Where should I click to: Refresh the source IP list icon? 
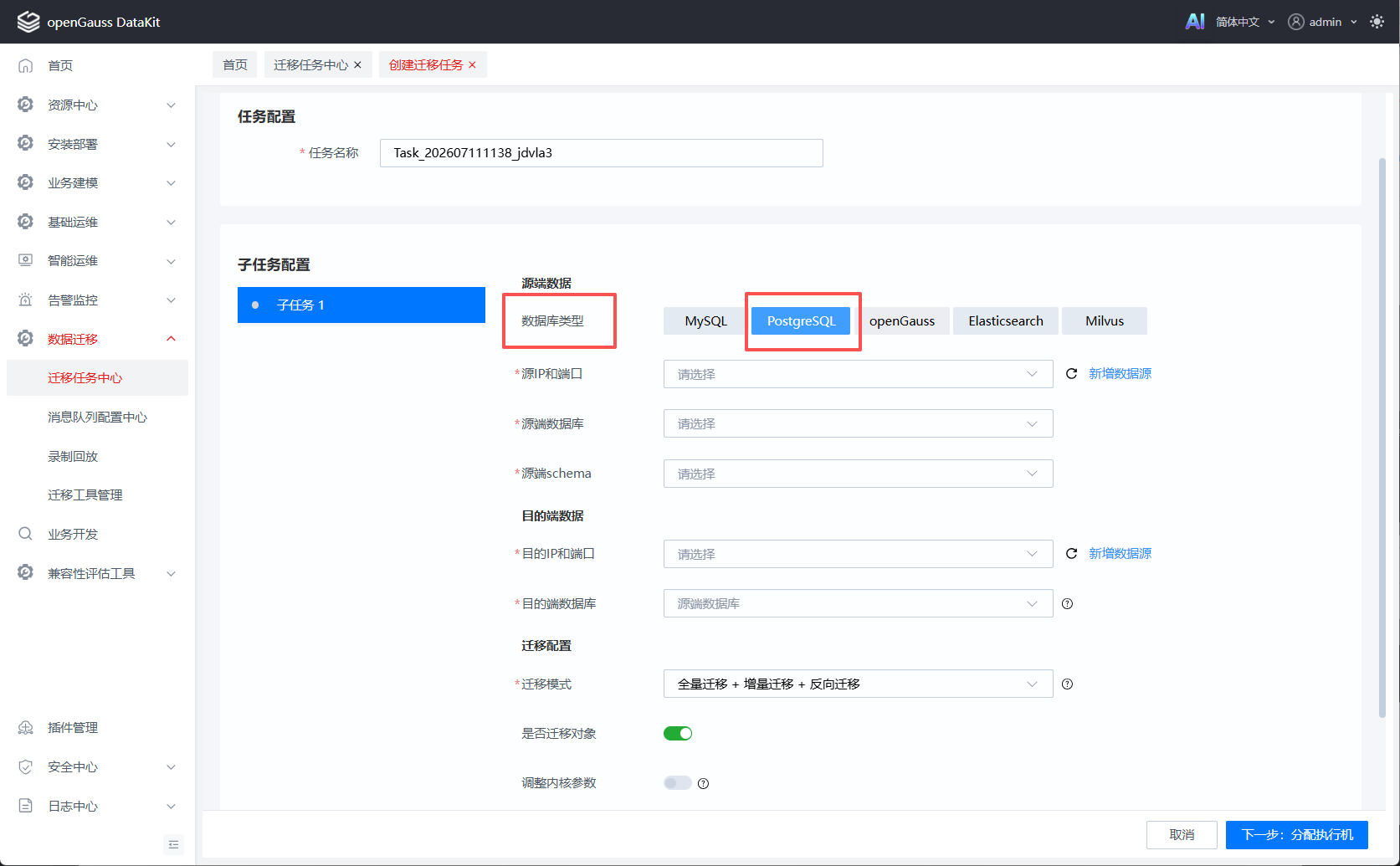1071,374
